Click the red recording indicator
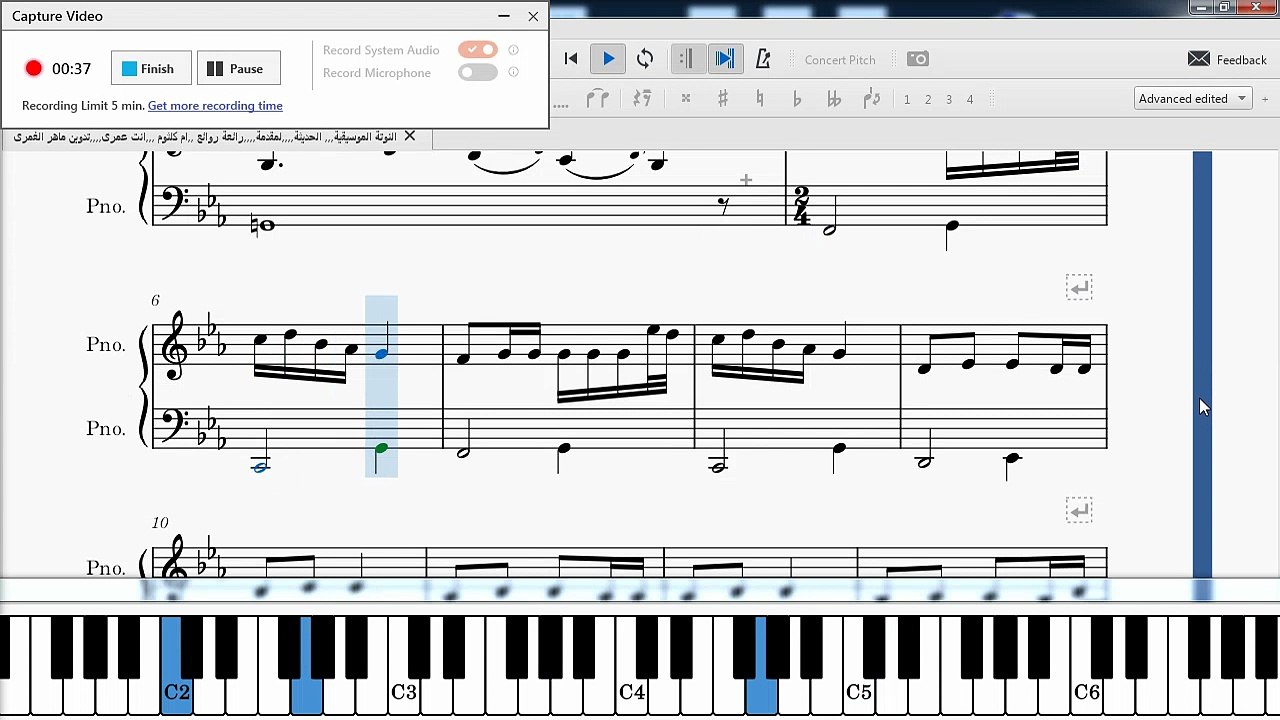1280x720 pixels. click(34, 68)
